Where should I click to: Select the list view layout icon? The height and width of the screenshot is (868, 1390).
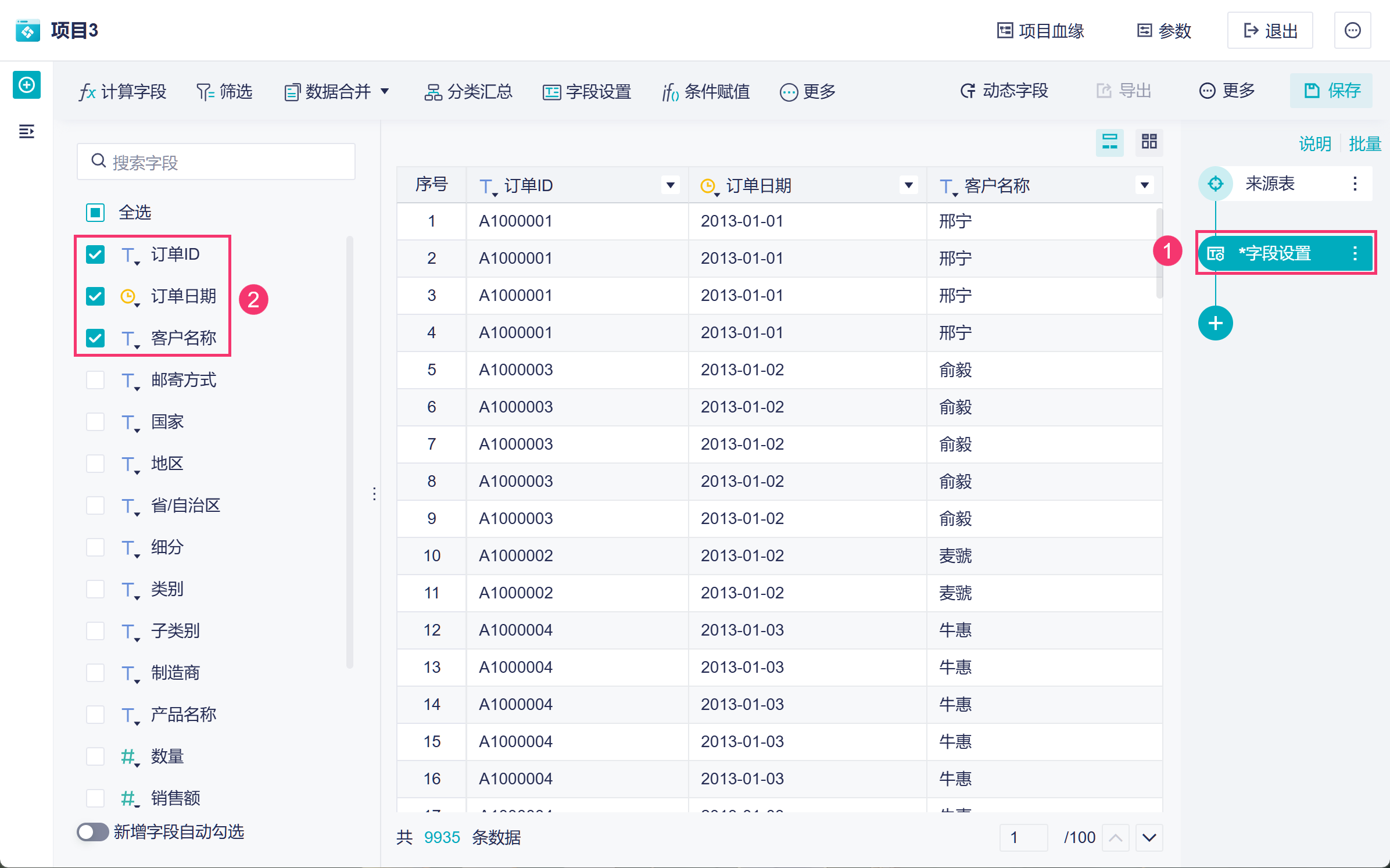[x=1109, y=142]
